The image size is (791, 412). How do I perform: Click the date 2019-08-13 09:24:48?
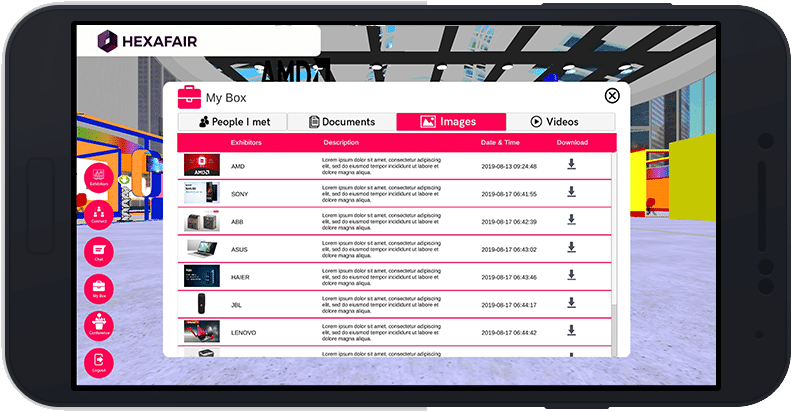pos(509,166)
